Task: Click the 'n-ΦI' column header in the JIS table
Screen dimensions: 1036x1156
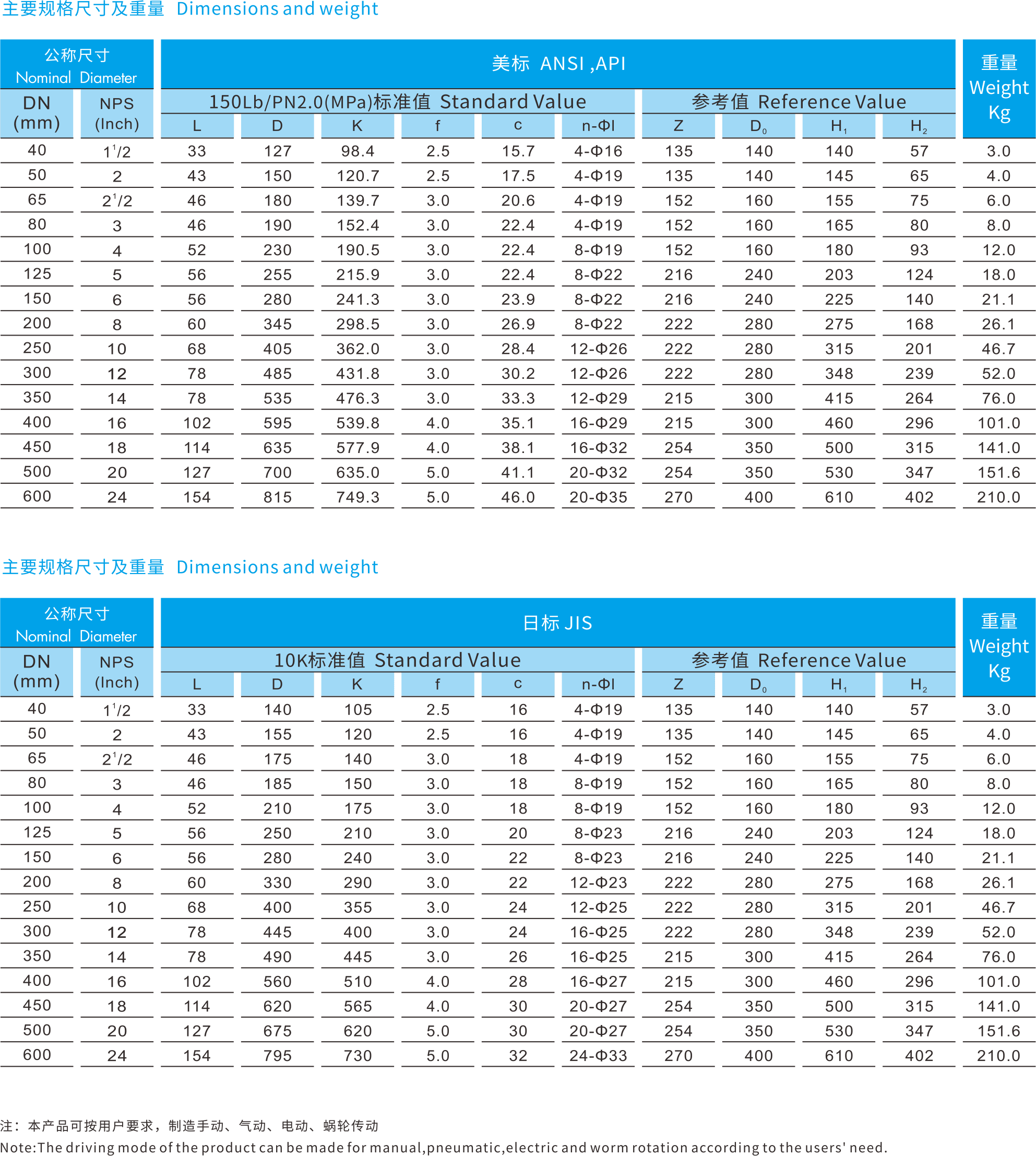Action: (598, 684)
